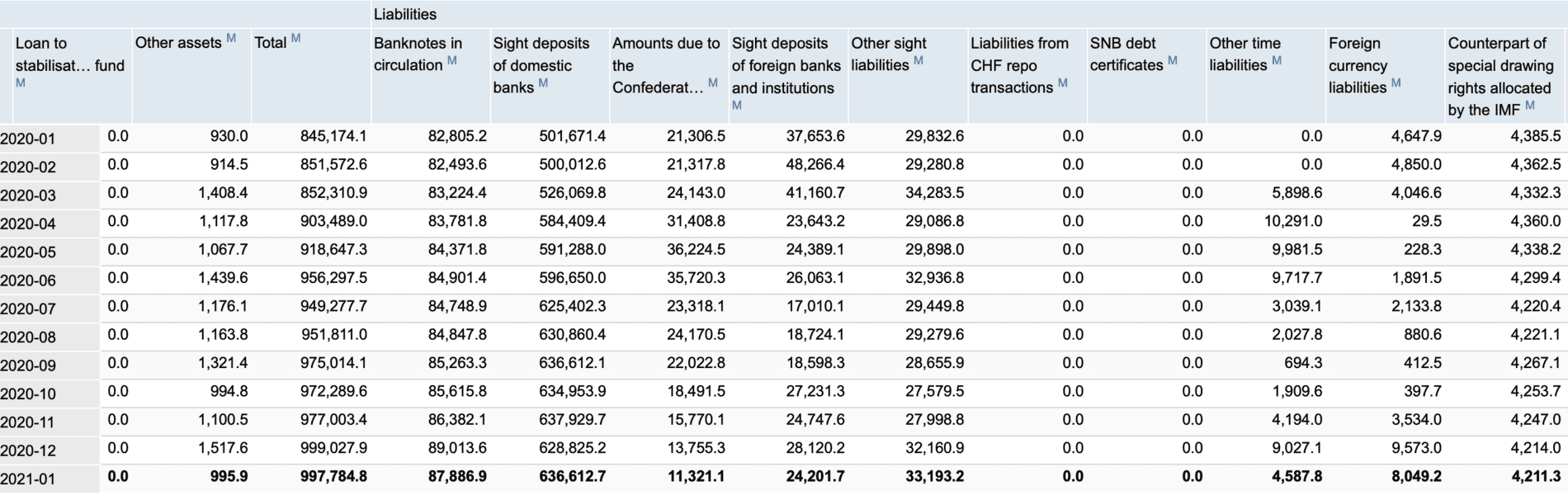Open metadata for Other time liabilities

[1277, 60]
